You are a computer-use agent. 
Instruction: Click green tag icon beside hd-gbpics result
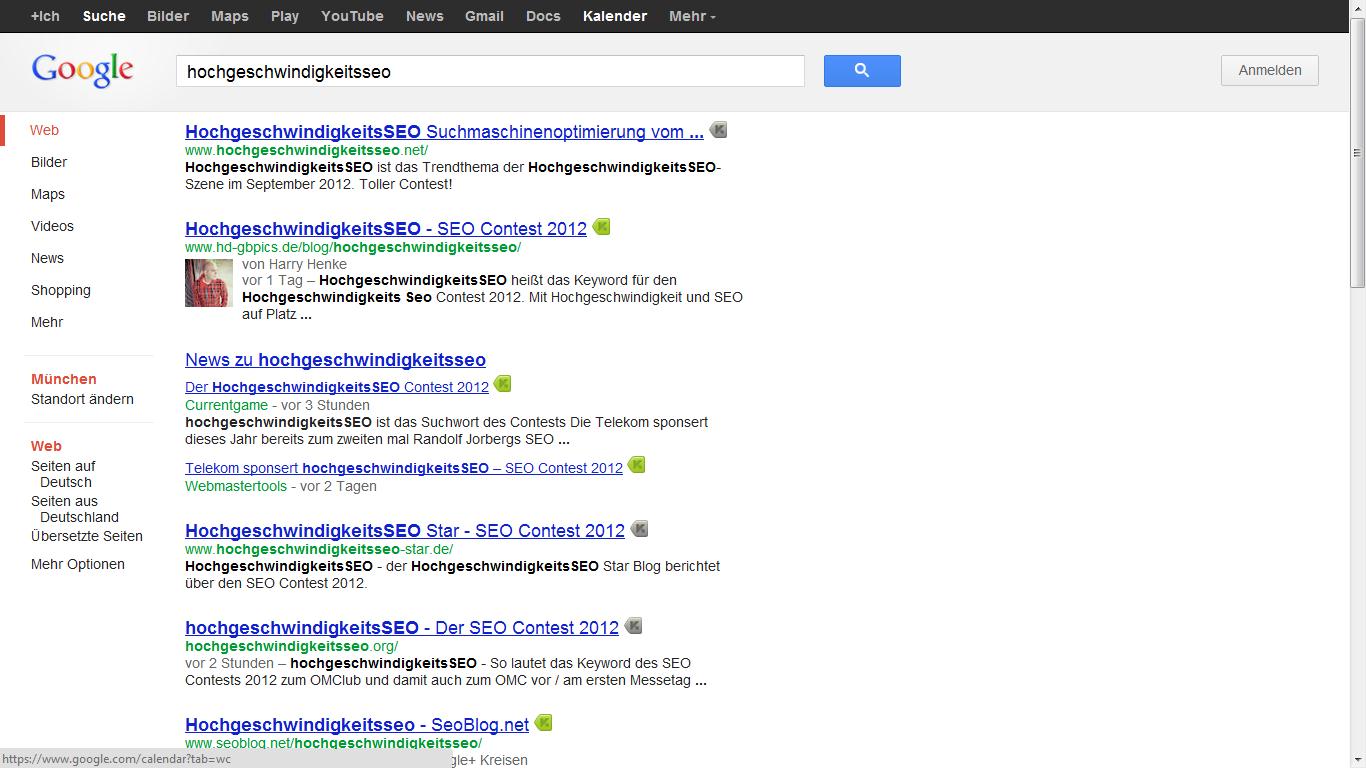click(x=601, y=227)
